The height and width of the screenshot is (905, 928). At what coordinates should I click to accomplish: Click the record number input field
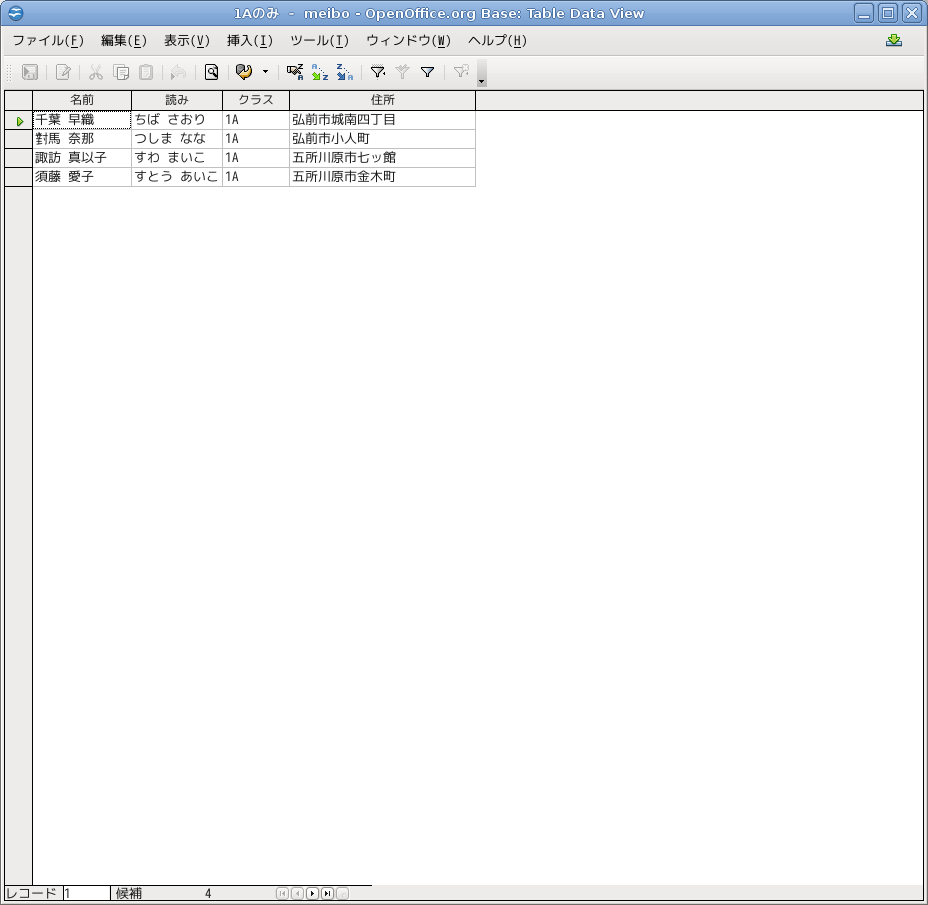[x=86, y=893]
